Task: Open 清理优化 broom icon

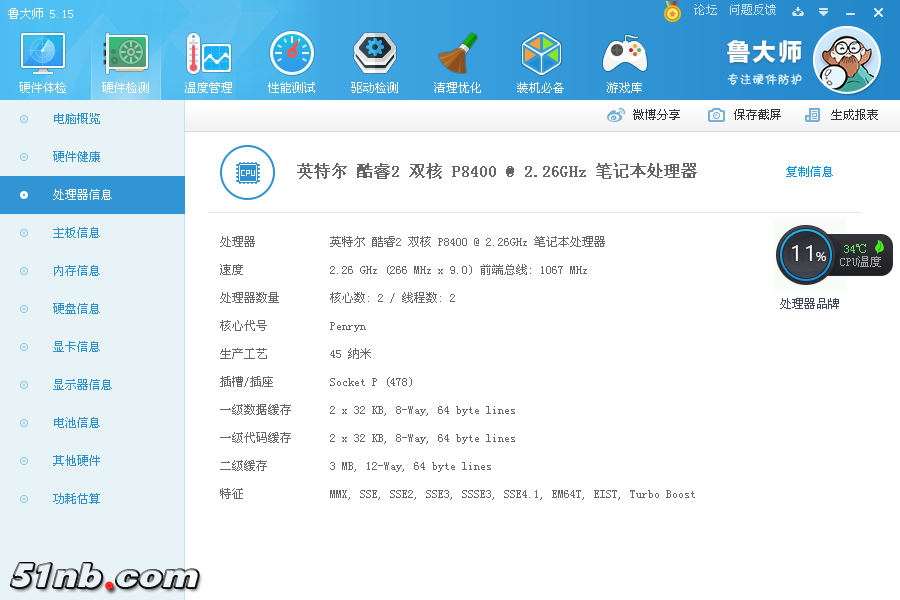Action: [457, 54]
